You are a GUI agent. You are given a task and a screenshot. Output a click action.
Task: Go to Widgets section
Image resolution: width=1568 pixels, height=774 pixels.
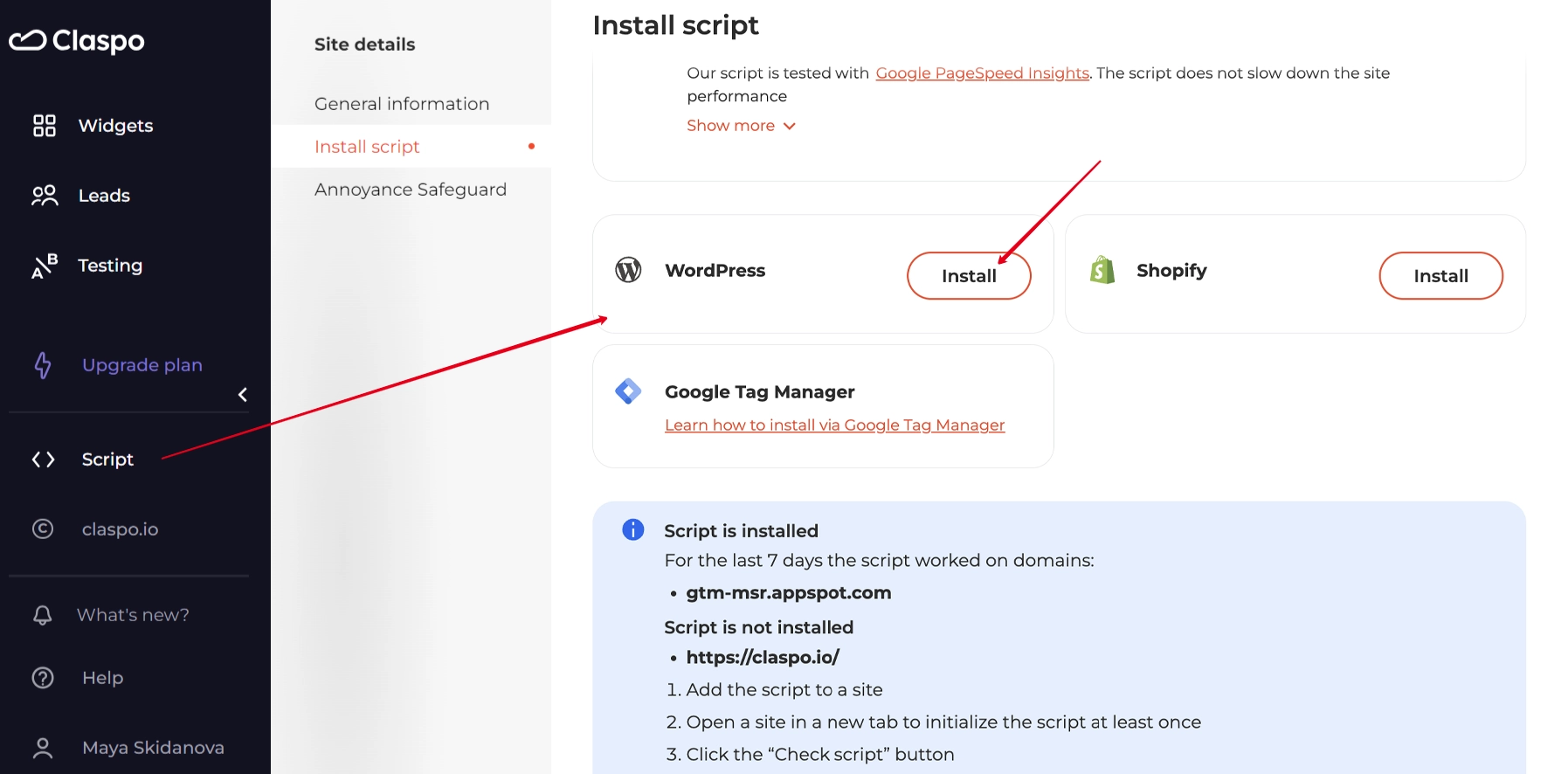coord(115,126)
